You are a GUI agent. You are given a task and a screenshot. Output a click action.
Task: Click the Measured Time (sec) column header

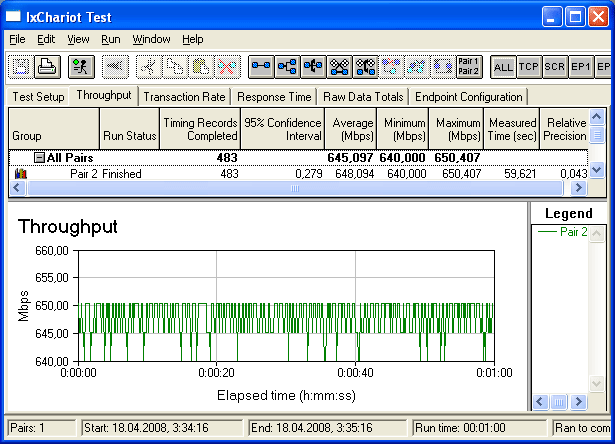[512, 129]
